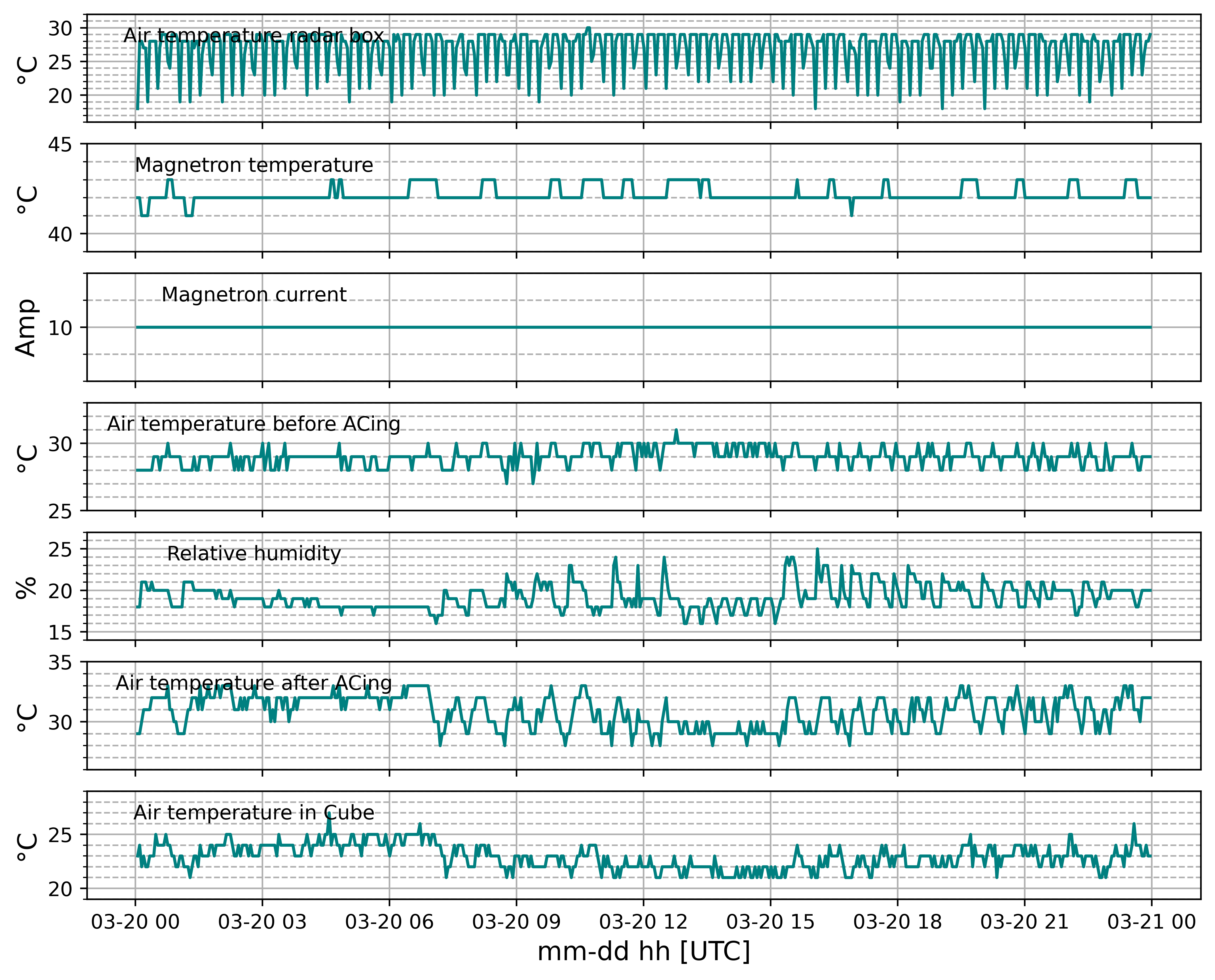Click the "25" tick of the before-ACing panel

click(60, 511)
